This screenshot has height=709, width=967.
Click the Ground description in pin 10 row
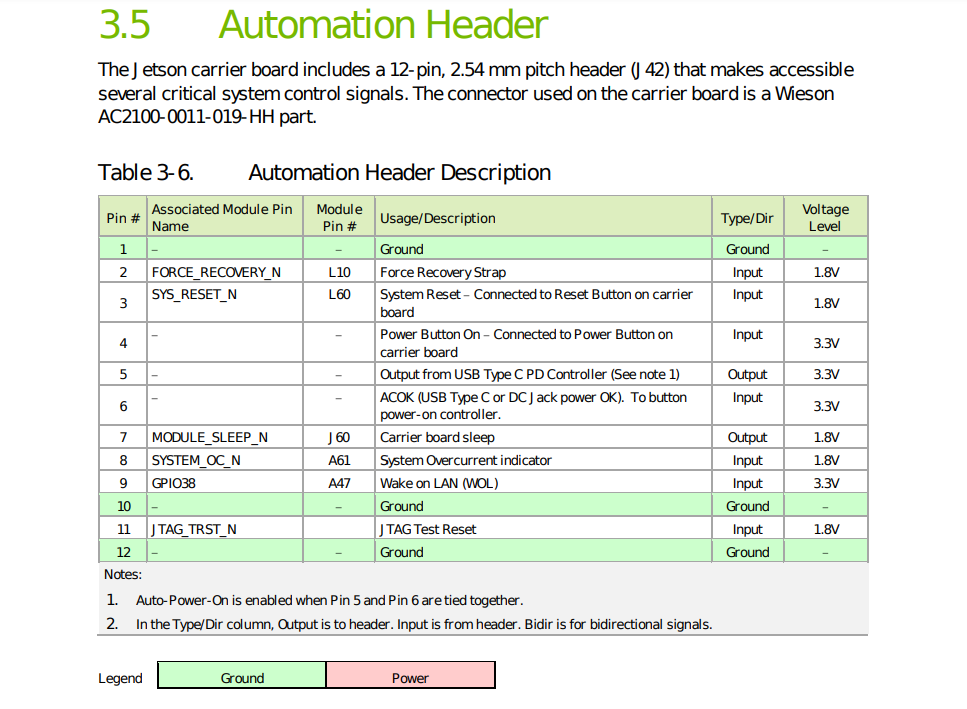401,506
